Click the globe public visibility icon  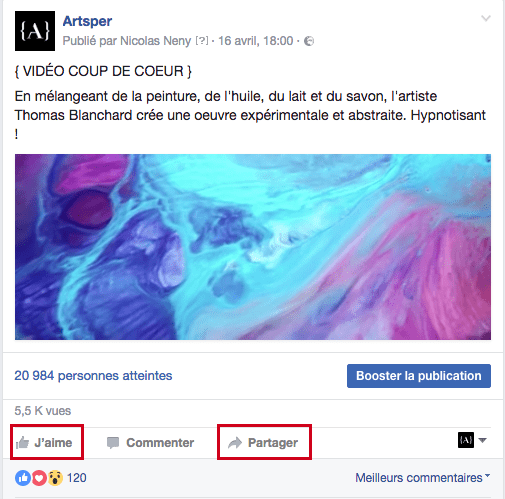tap(309, 41)
